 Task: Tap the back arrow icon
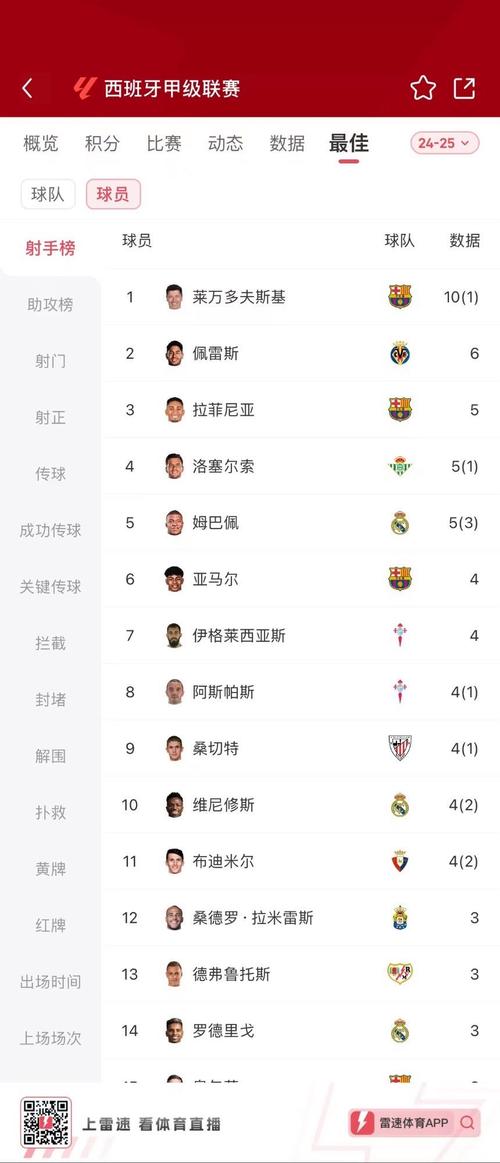(x=27, y=88)
